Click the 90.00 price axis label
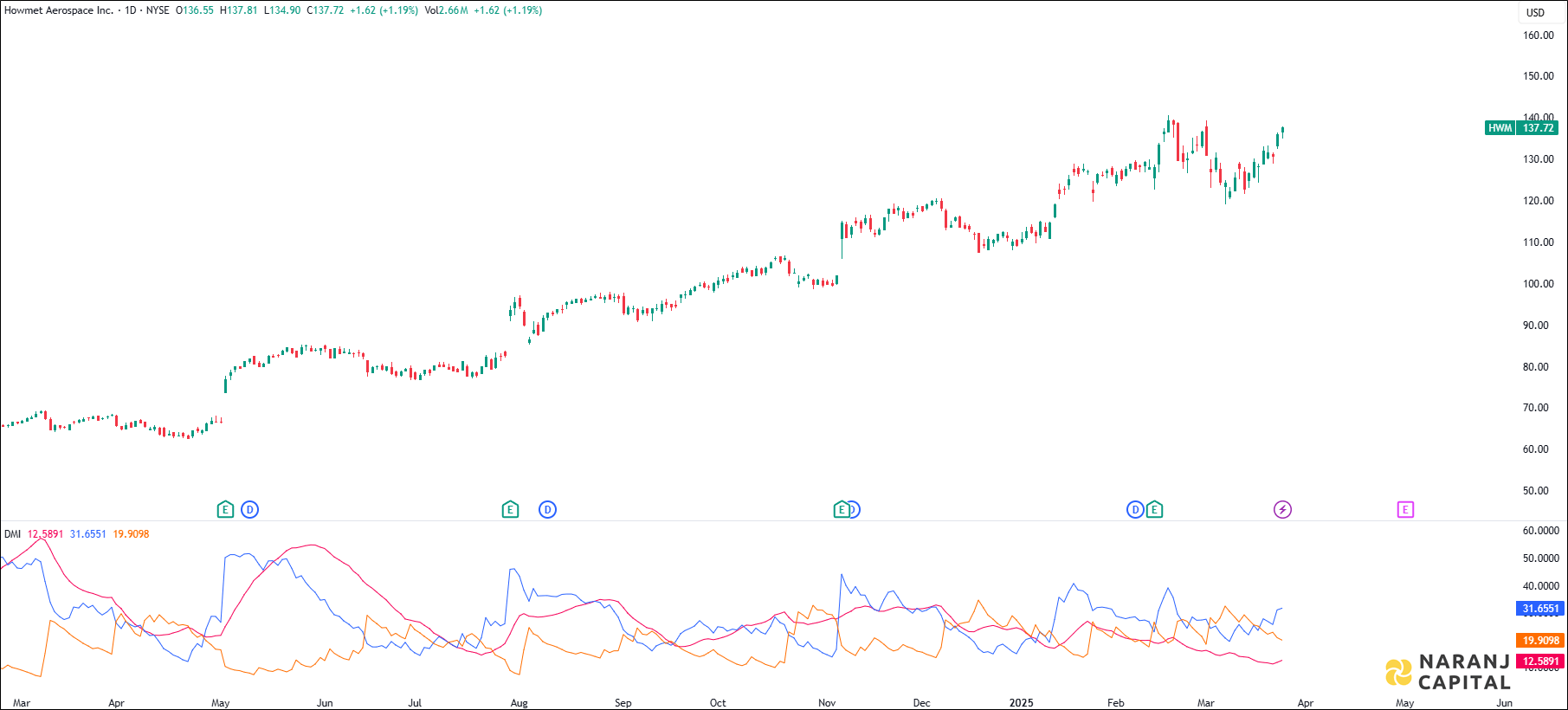 coord(1536,326)
